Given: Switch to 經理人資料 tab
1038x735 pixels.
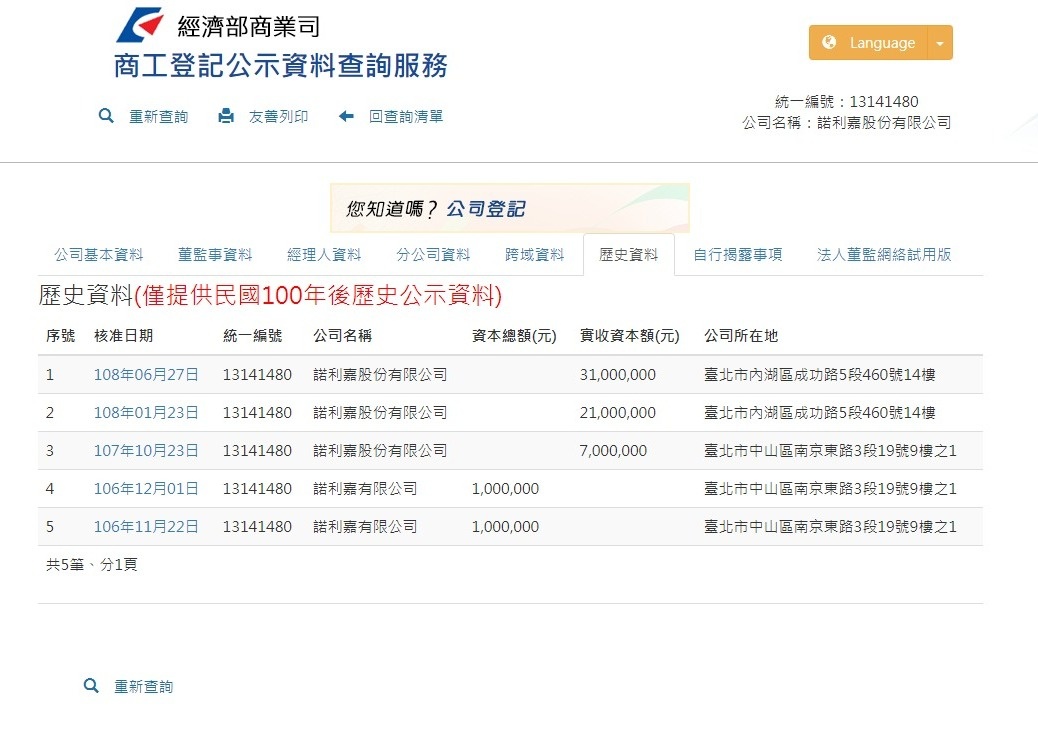Looking at the screenshot, I should [x=324, y=255].
